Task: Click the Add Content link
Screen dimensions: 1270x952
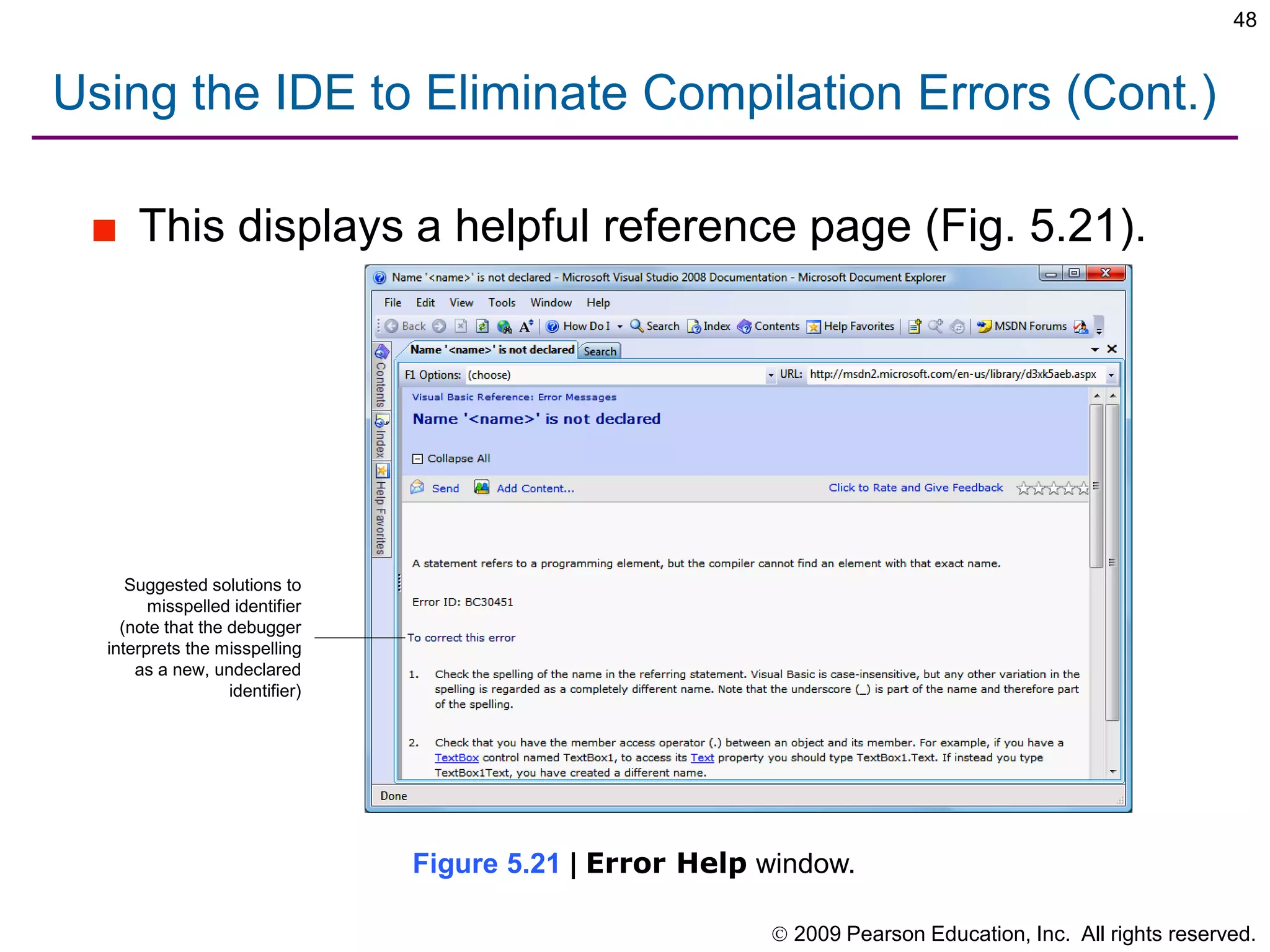Action: pyautogui.click(x=535, y=488)
